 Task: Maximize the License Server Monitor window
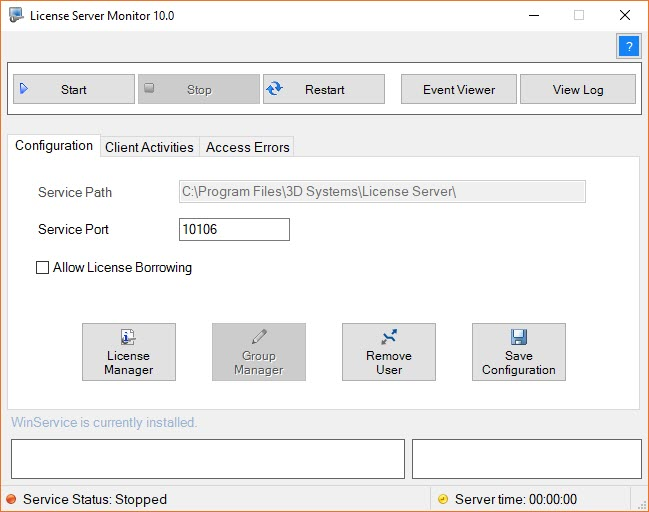[578, 16]
